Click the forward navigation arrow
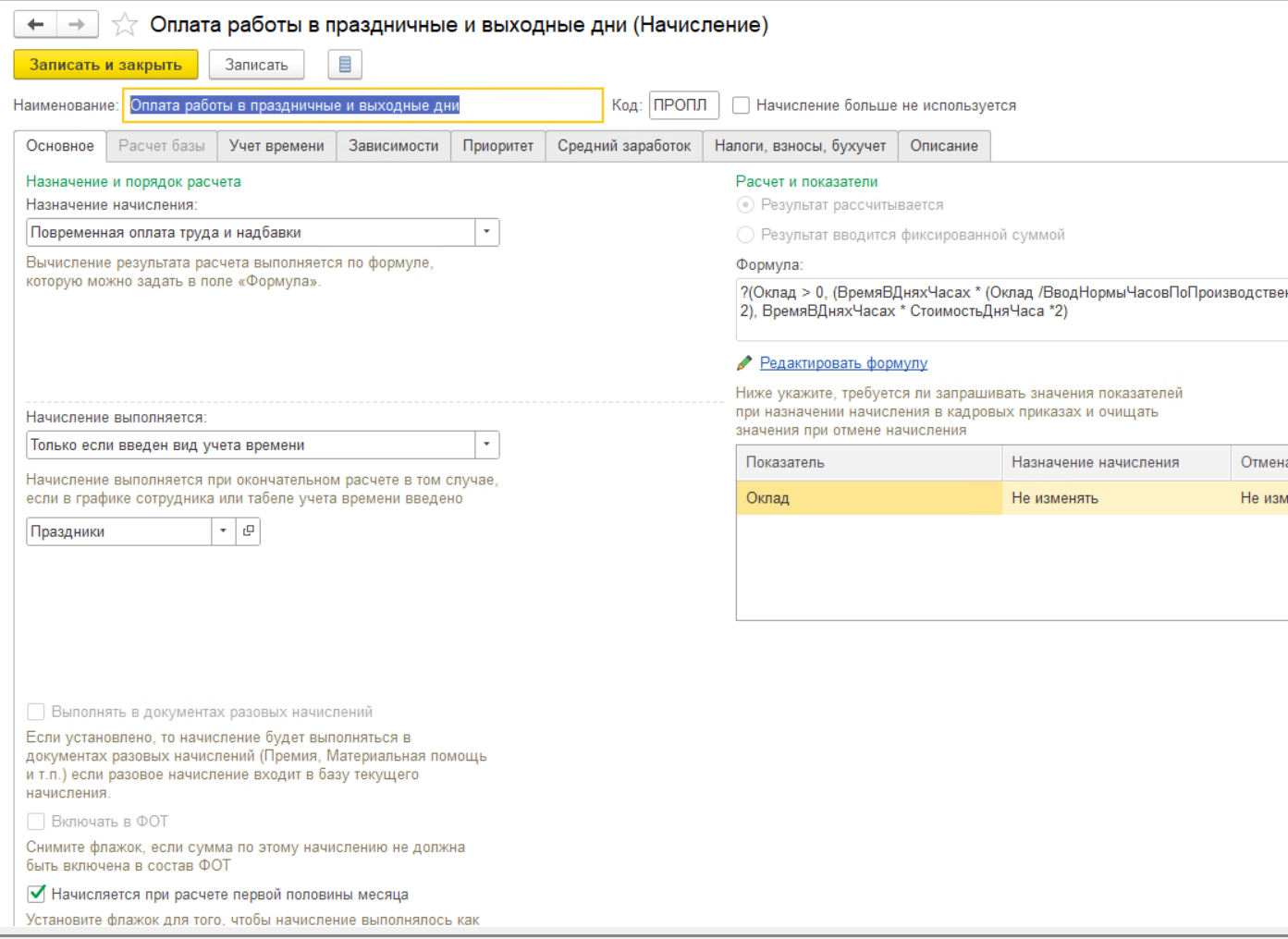Image resolution: width=1288 pixels, height=939 pixels. (78, 25)
